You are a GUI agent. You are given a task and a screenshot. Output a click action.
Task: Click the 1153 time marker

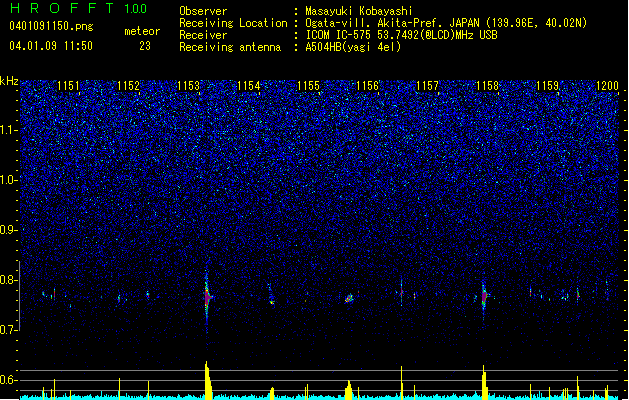click(188, 86)
